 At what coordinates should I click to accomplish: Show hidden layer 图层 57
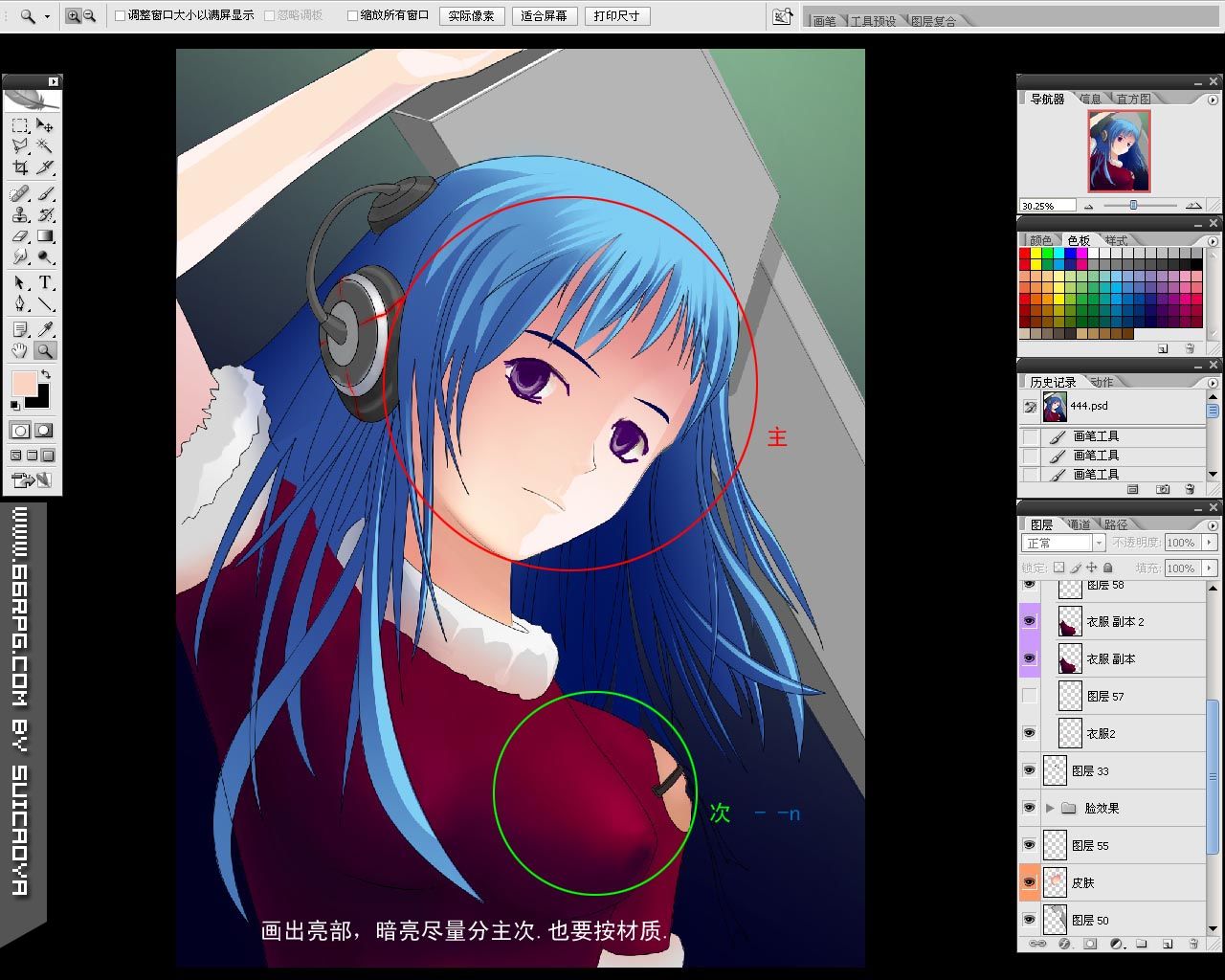[x=1030, y=696]
